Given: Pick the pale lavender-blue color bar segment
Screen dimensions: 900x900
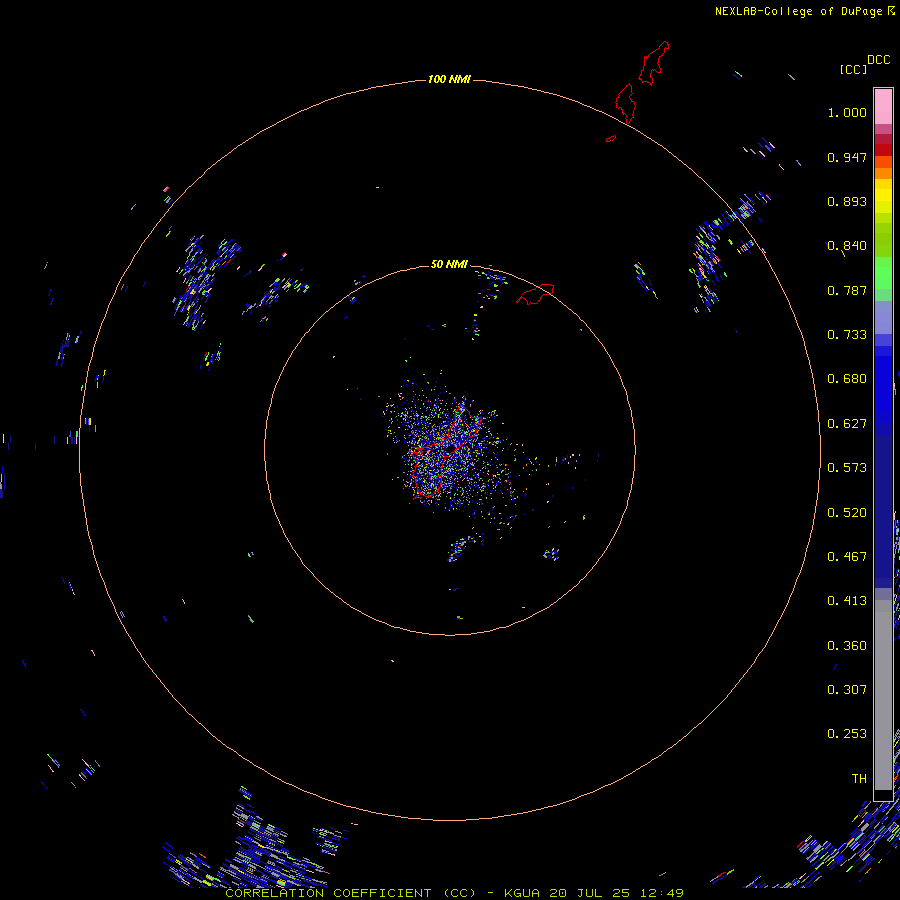Looking at the screenshot, I should [883, 318].
